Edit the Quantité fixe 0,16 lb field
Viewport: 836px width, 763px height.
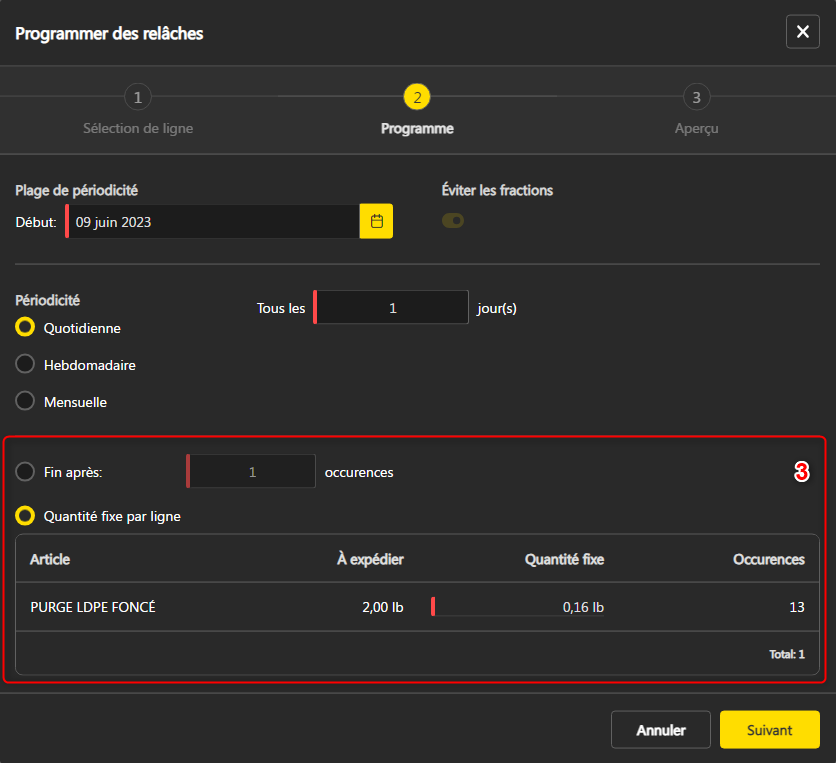point(518,607)
